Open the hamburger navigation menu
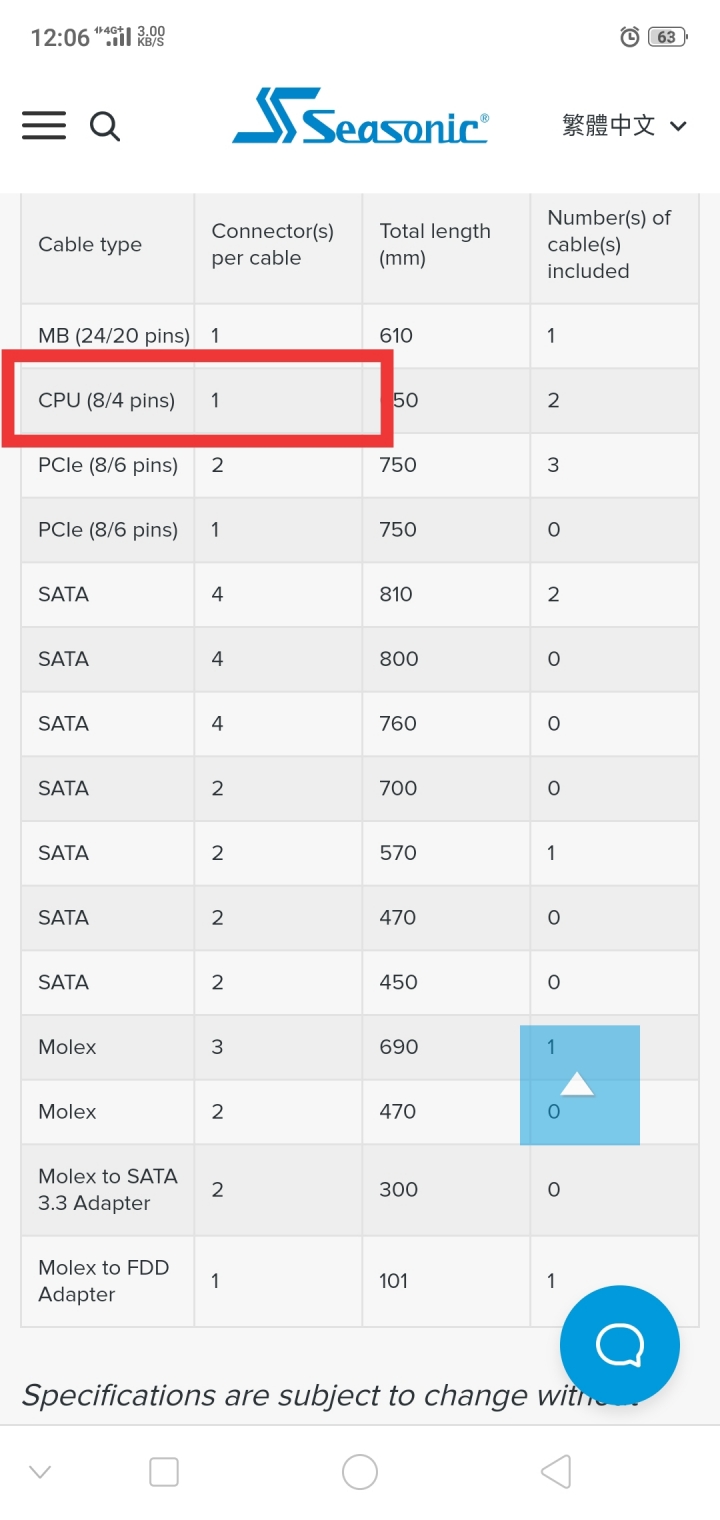 click(x=44, y=126)
